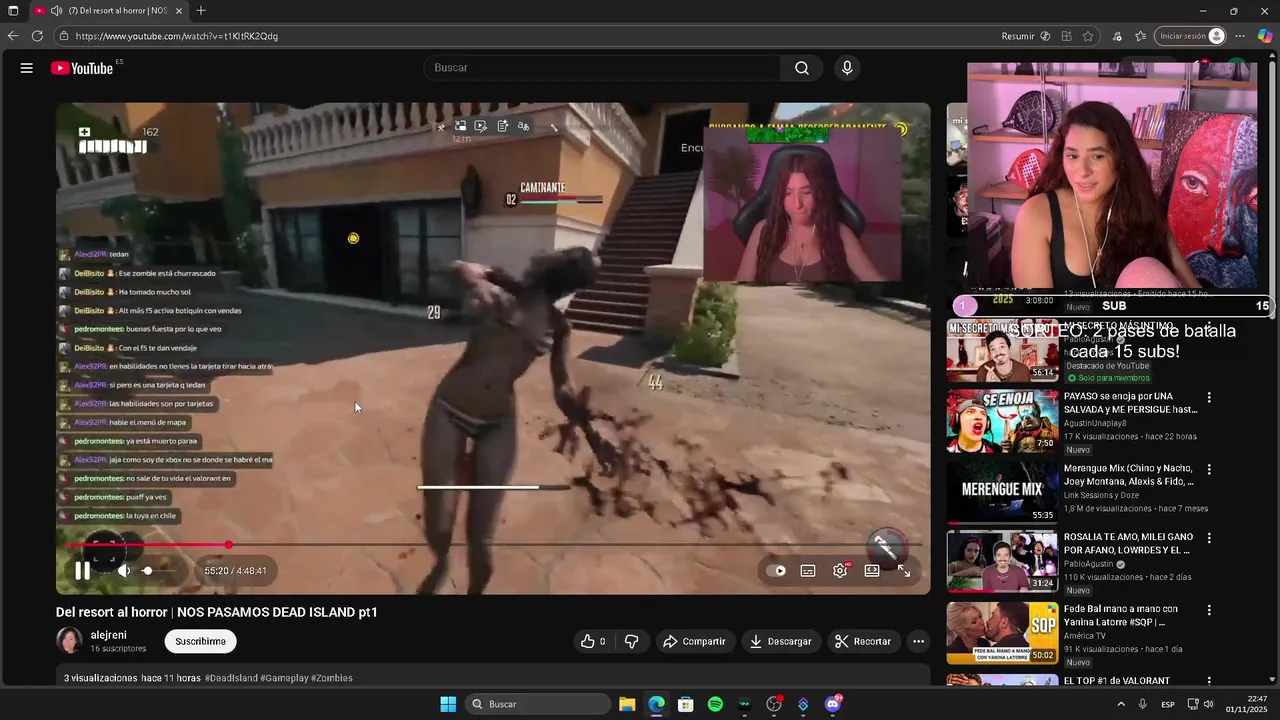
Task: Open options menu for the Fede Bal video
Action: (x=1209, y=609)
